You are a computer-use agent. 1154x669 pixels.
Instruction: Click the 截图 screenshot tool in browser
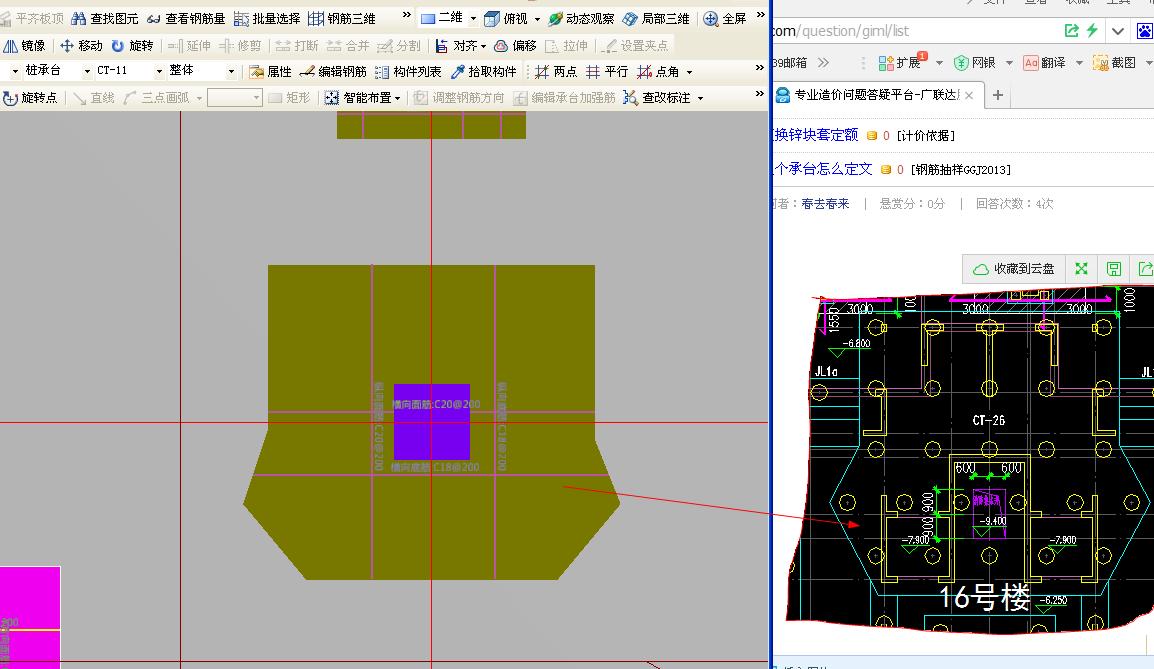point(1115,63)
